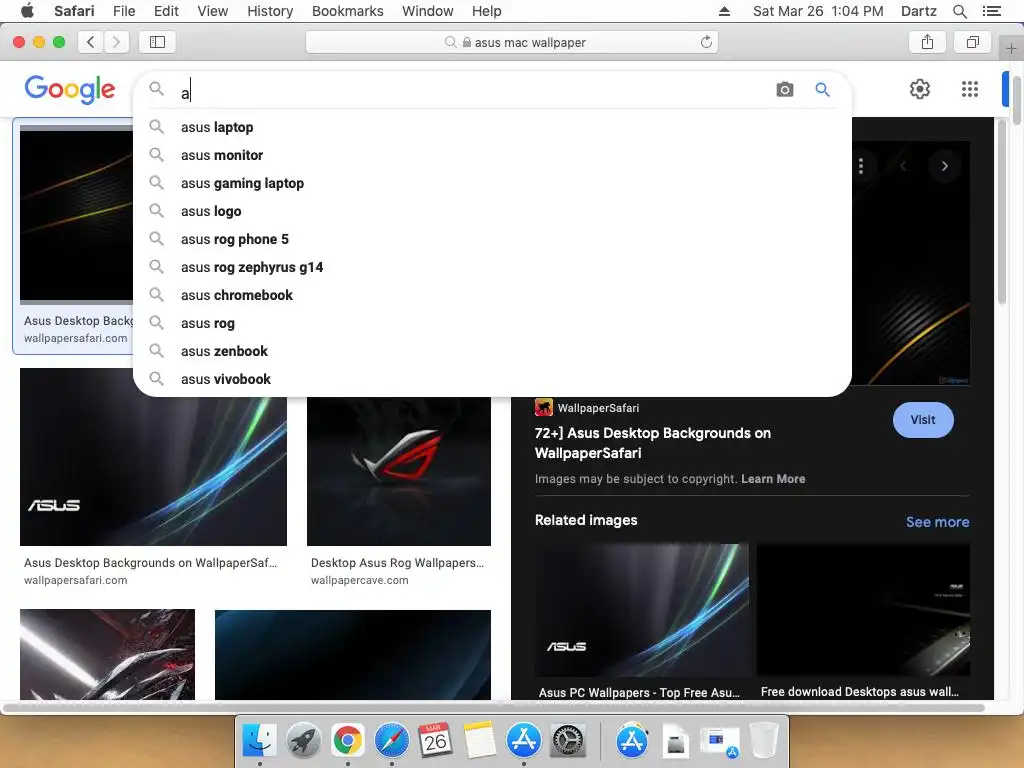The width and height of the screenshot is (1024, 768).
Task: Open Notes app in the Dock
Action: (479, 741)
